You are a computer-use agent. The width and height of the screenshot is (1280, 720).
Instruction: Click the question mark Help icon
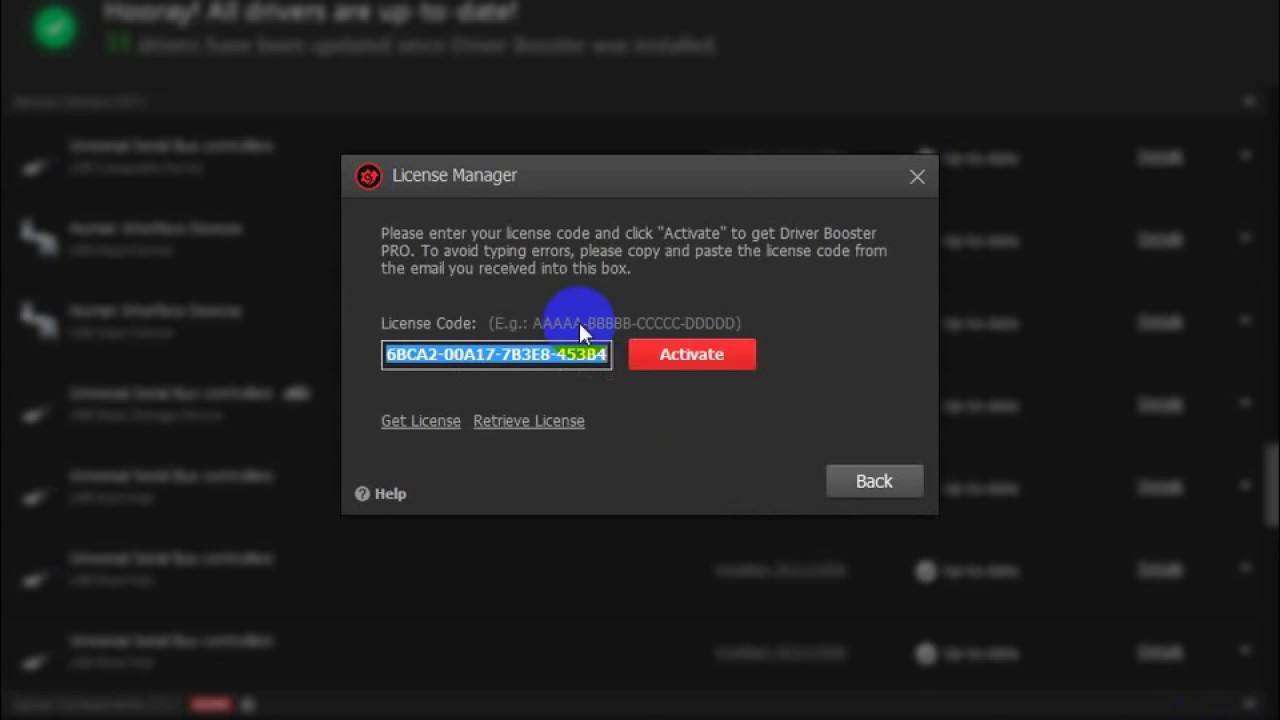pyautogui.click(x=362, y=494)
